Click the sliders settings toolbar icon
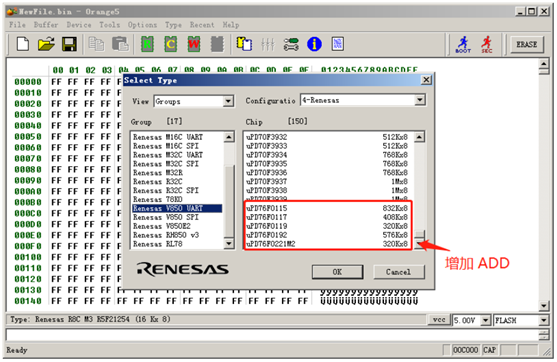The width and height of the screenshot is (557, 362). coord(267,44)
